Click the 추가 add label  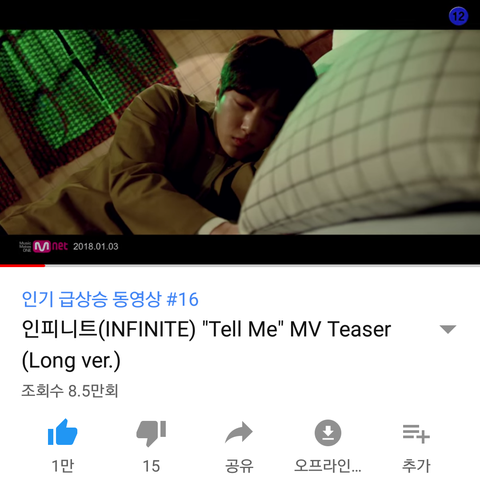[x=416, y=466]
